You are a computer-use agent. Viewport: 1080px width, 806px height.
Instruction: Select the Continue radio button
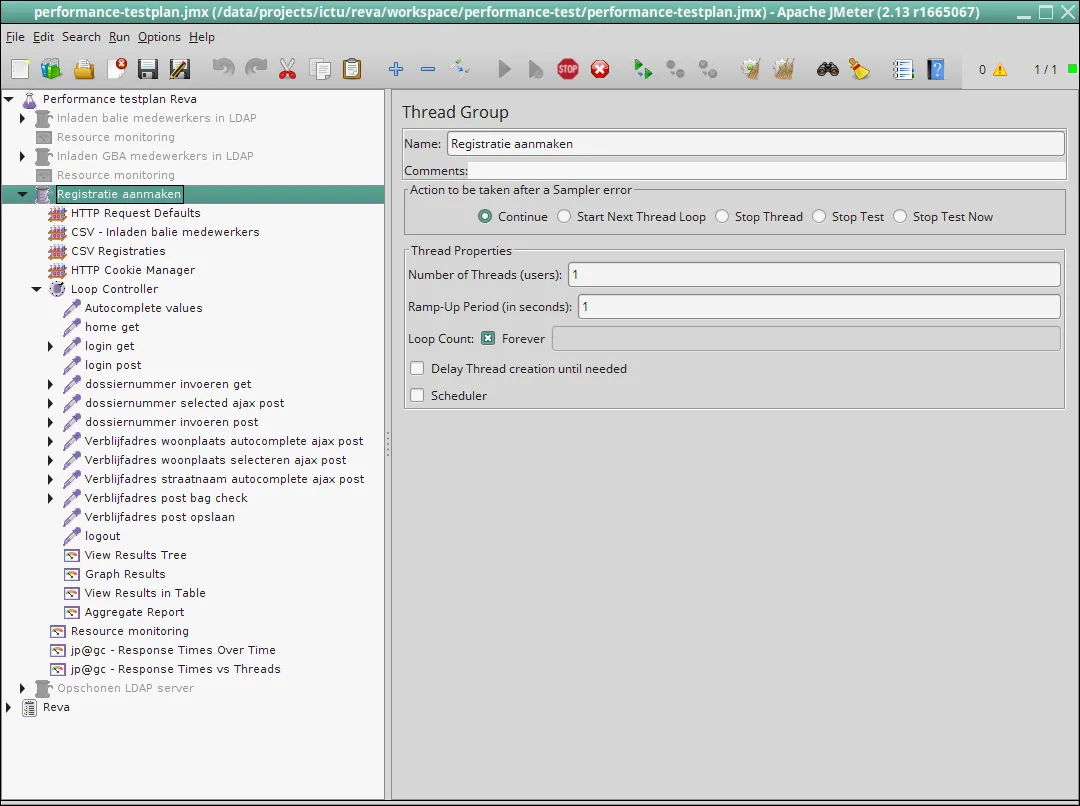pos(485,216)
